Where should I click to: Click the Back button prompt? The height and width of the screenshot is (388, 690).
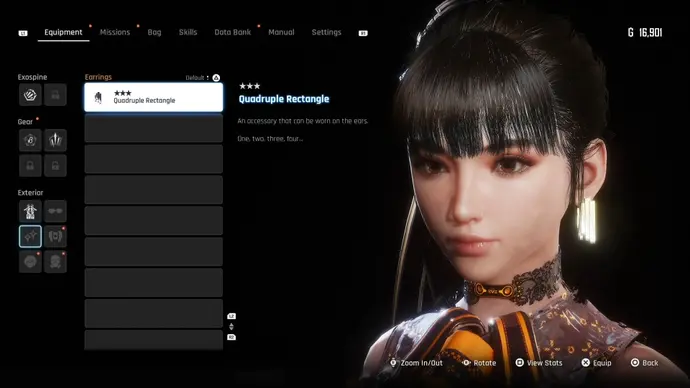[645, 363]
